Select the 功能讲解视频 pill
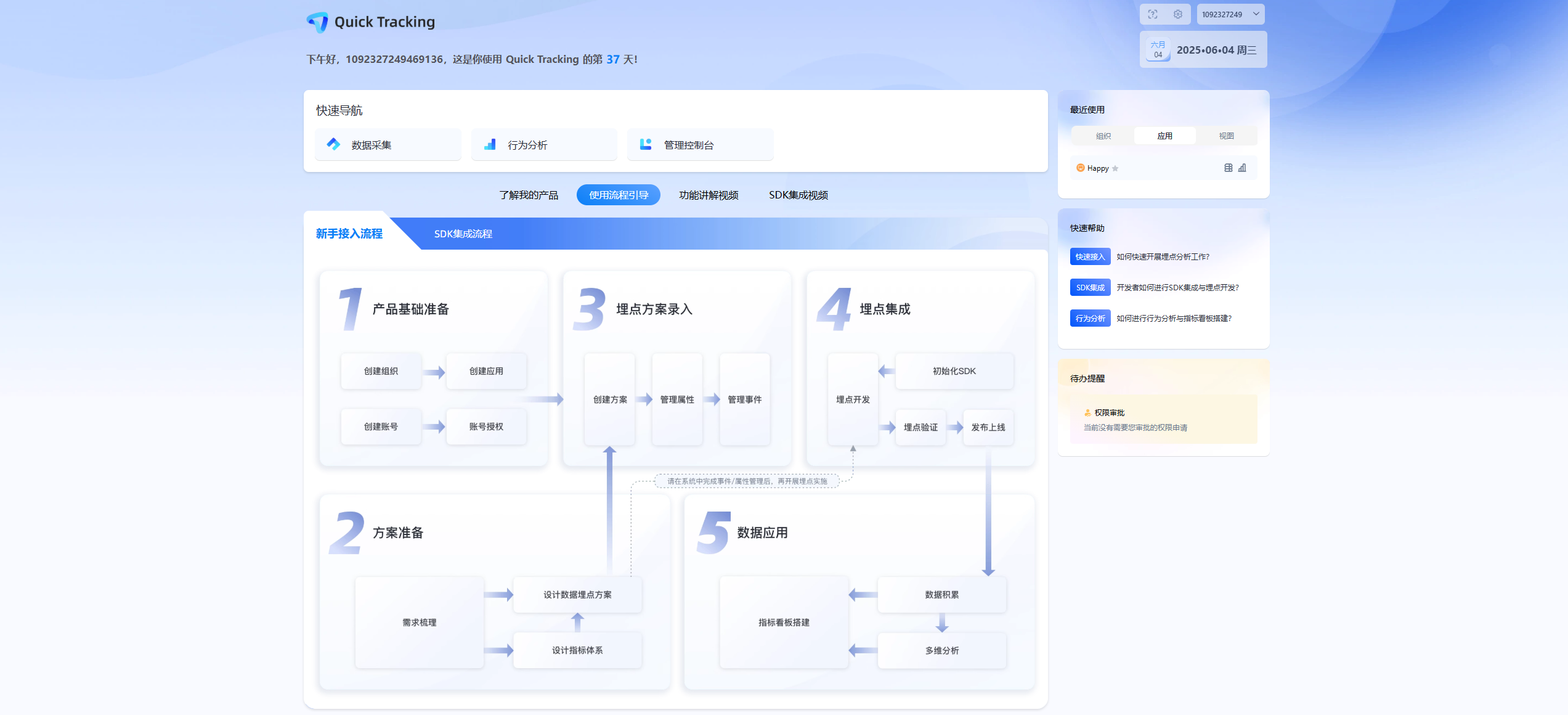Image resolution: width=1568 pixels, height=715 pixels. (709, 195)
